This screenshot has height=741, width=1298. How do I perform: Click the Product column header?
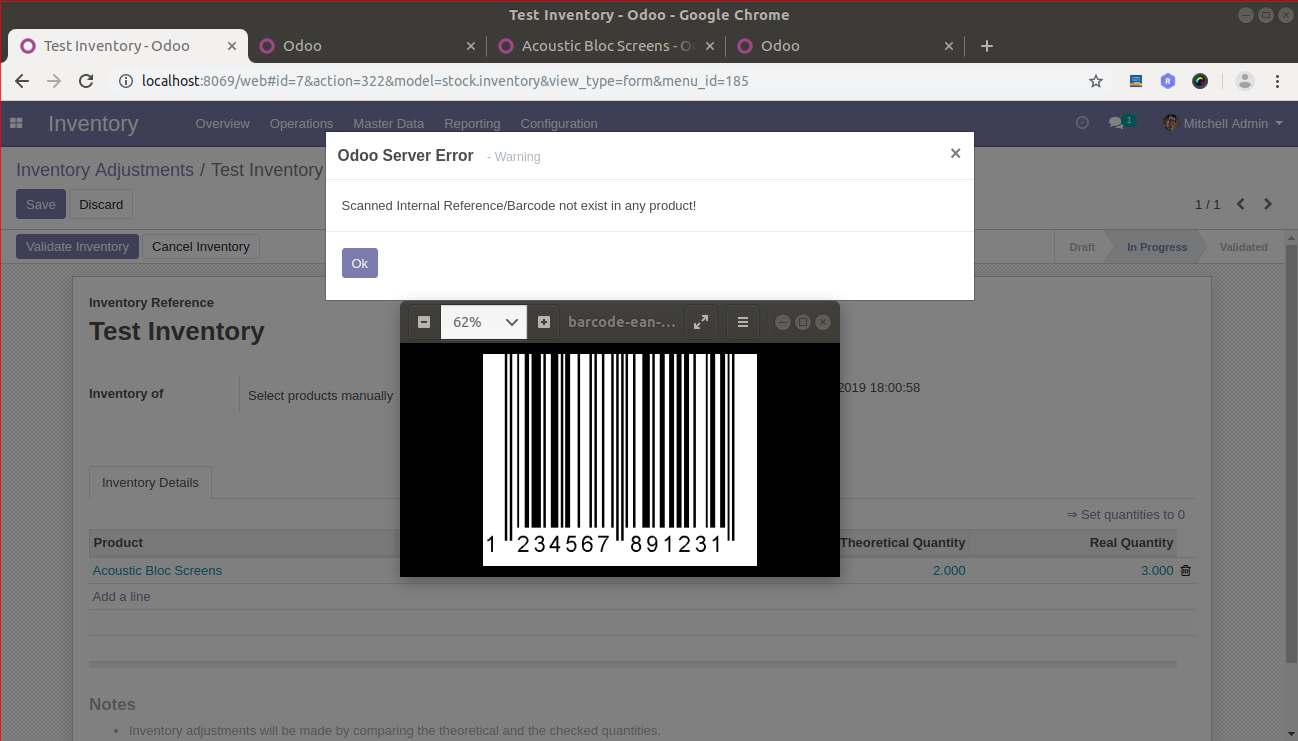click(x=118, y=543)
